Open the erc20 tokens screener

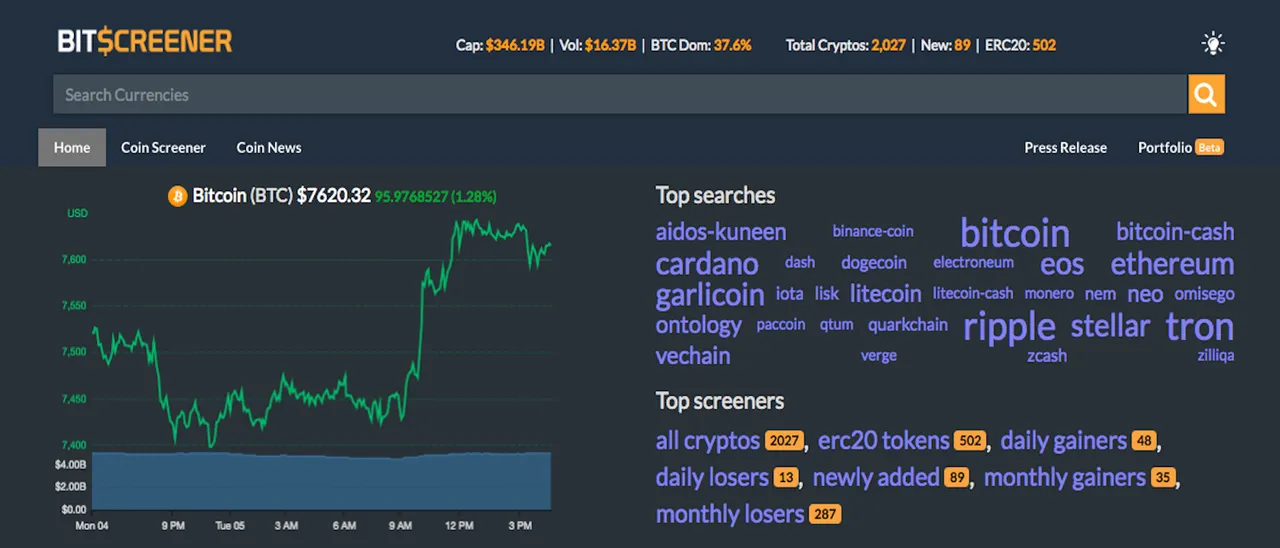[884, 441]
